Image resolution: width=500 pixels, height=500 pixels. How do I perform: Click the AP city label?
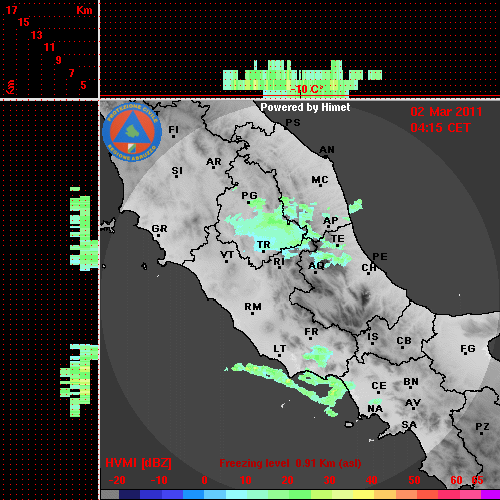click(x=331, y=221)
